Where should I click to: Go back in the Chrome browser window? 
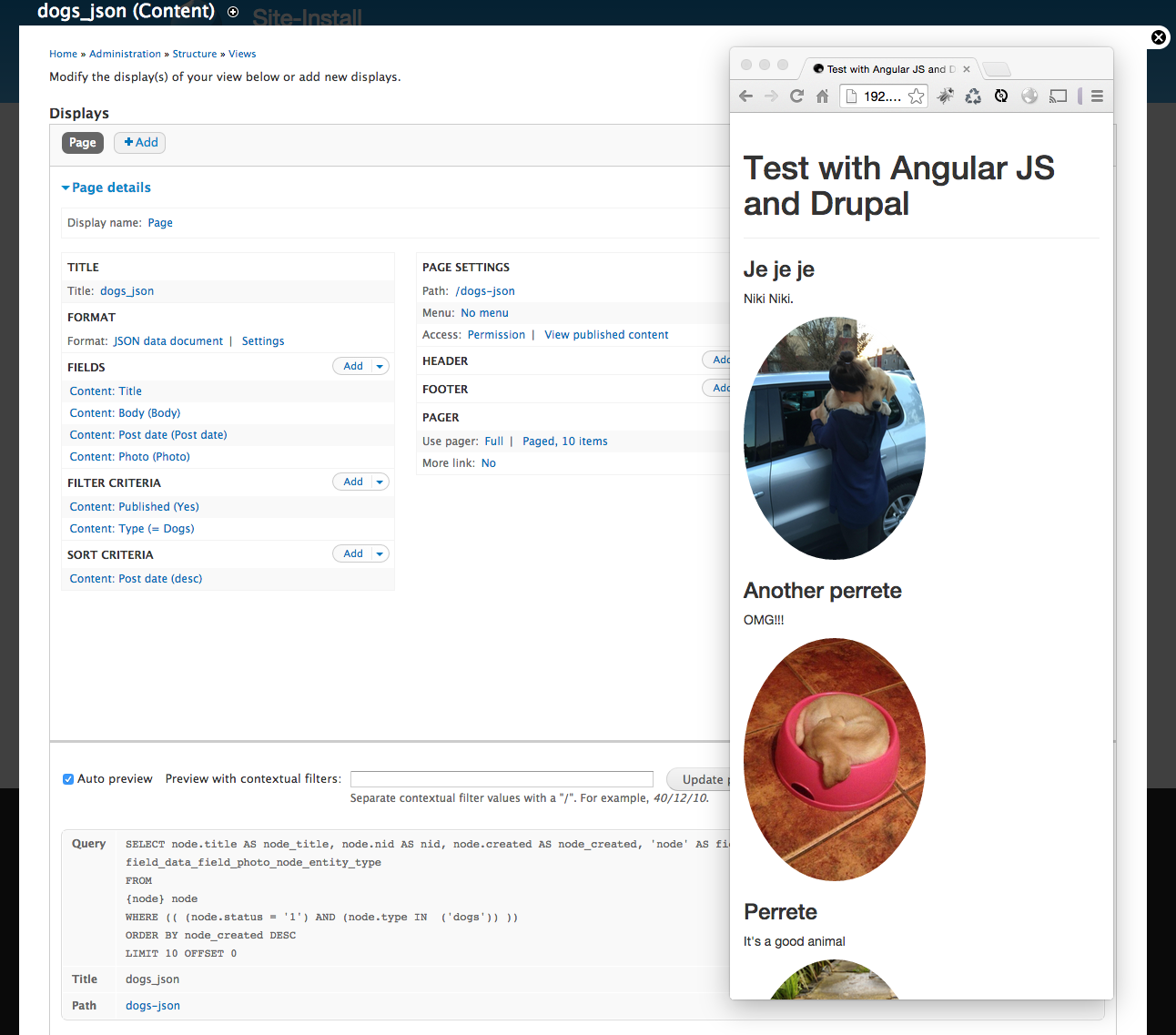745,96
